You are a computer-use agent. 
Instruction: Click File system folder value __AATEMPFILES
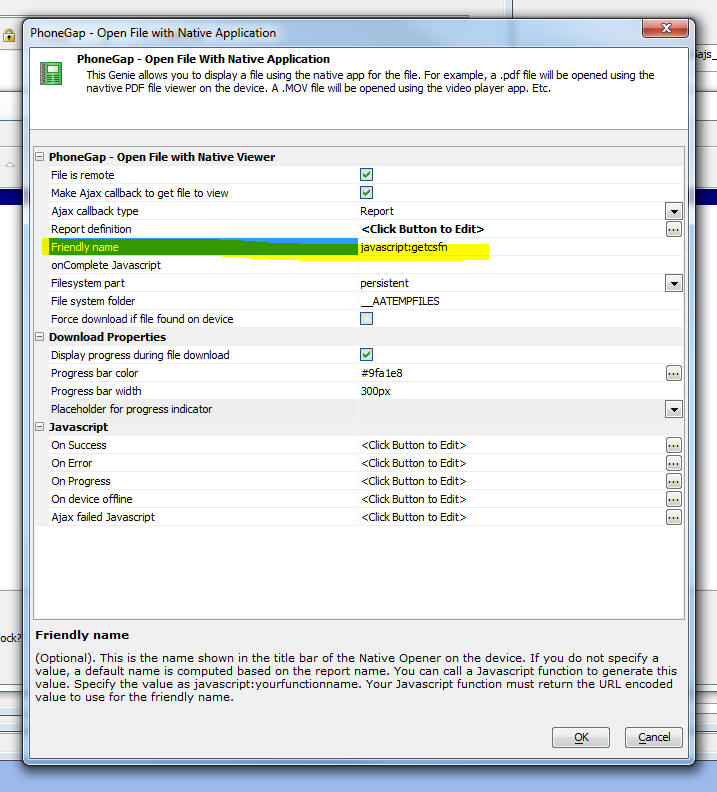(400, 302)
